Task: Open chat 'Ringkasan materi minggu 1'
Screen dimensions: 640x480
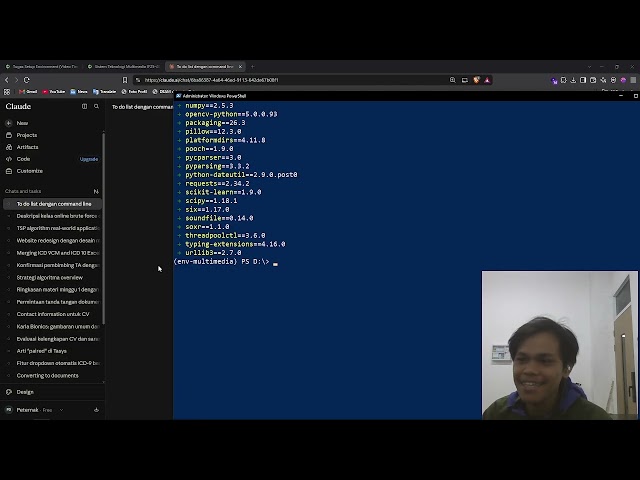Action: click(52, 289)
